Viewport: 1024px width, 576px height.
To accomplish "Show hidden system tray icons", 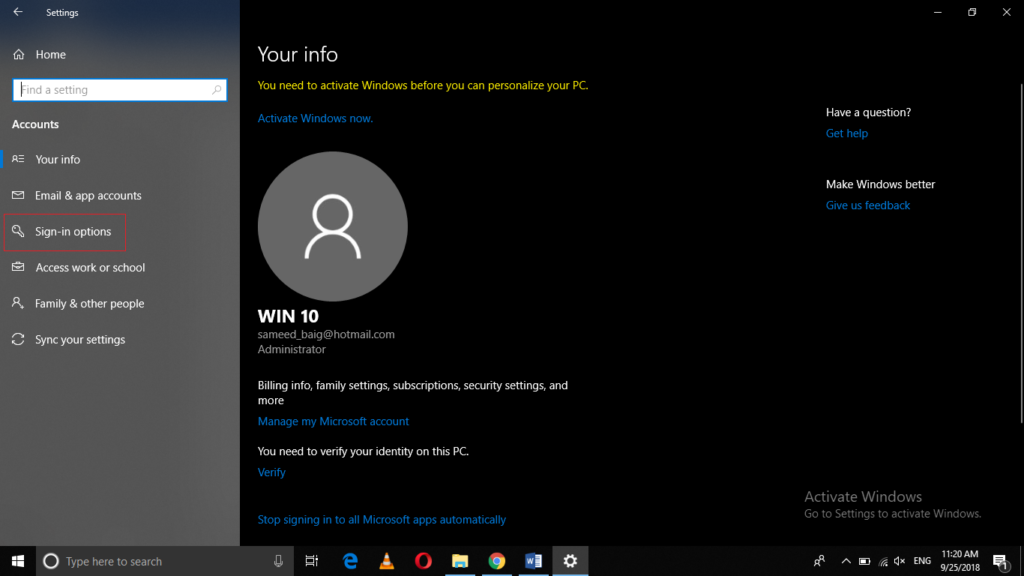I will click(x=846, y=561).
